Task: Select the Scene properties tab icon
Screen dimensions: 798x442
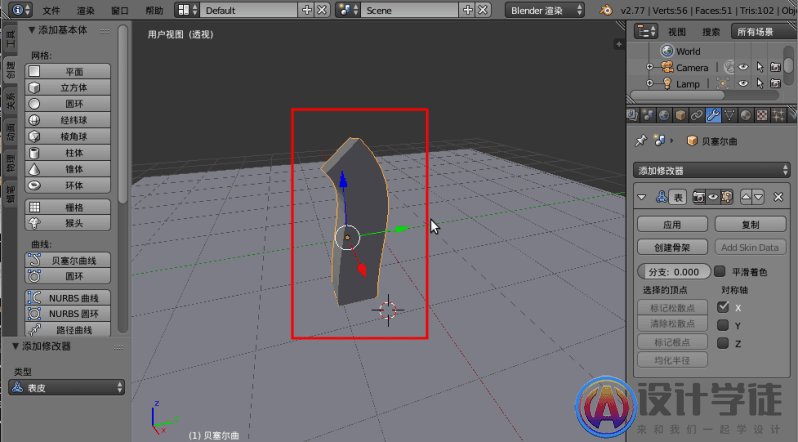Action: pos(648,116)
